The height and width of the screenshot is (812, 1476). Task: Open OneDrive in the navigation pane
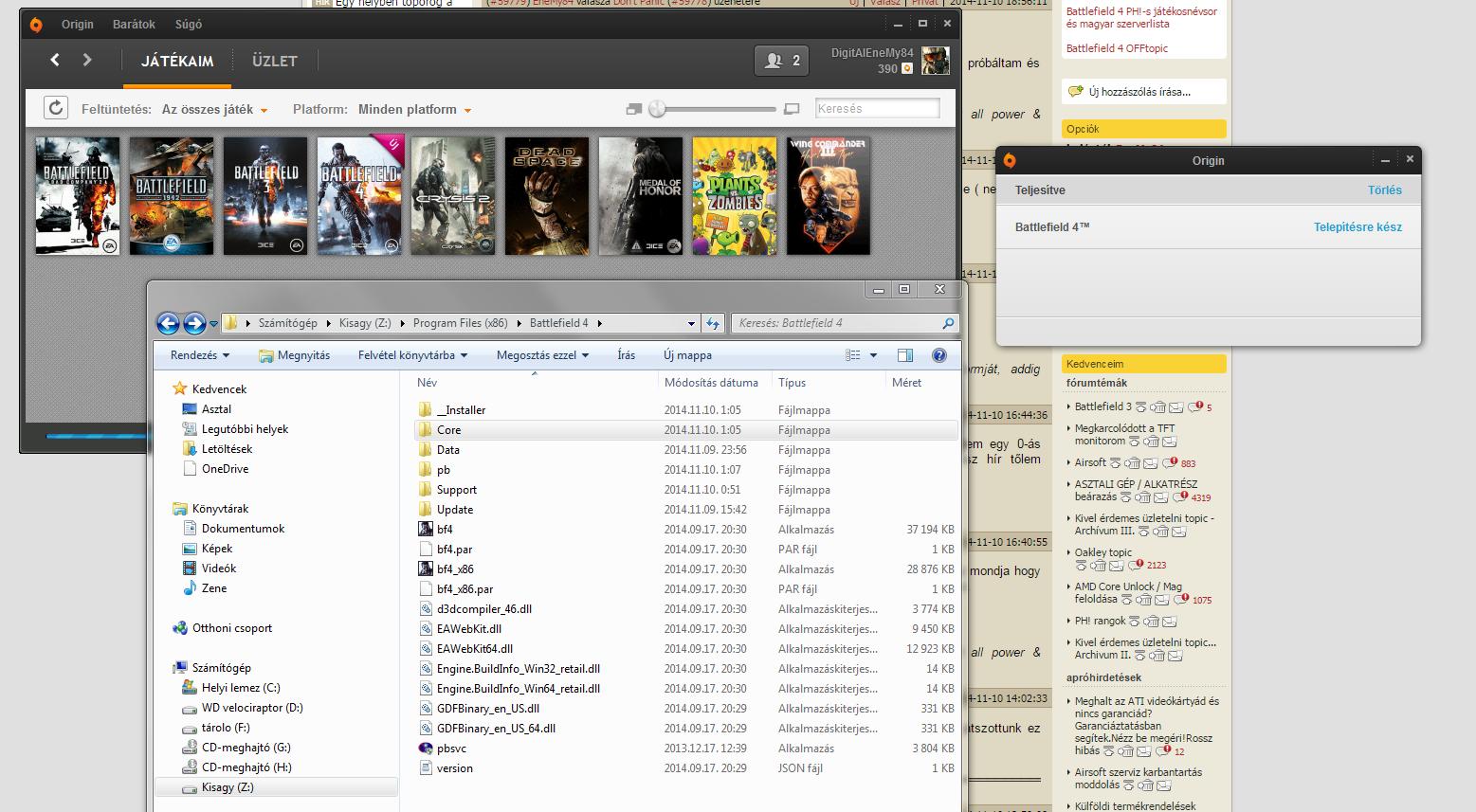click(x=225, y=469)
